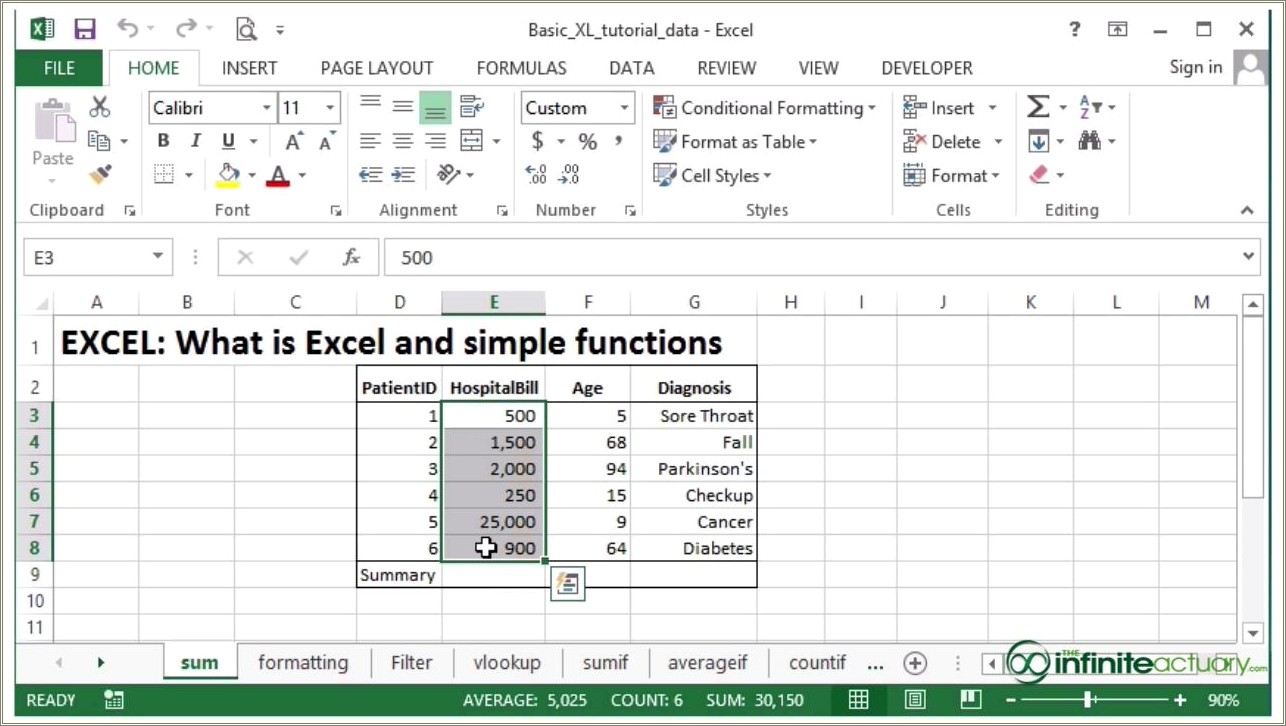Image resolution: width=1286 pixels, height=726 pixels.
Task: Toggle Align Right horizontal alignment
Action: pyautogui.click(x=435, y=141)
